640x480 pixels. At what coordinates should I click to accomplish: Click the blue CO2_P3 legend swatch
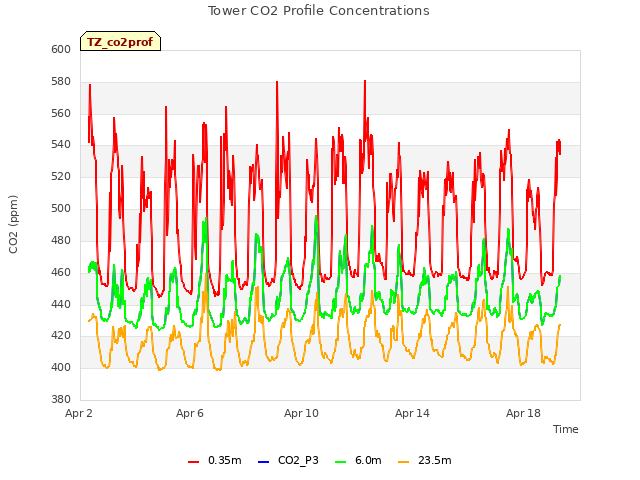[264, 462]
